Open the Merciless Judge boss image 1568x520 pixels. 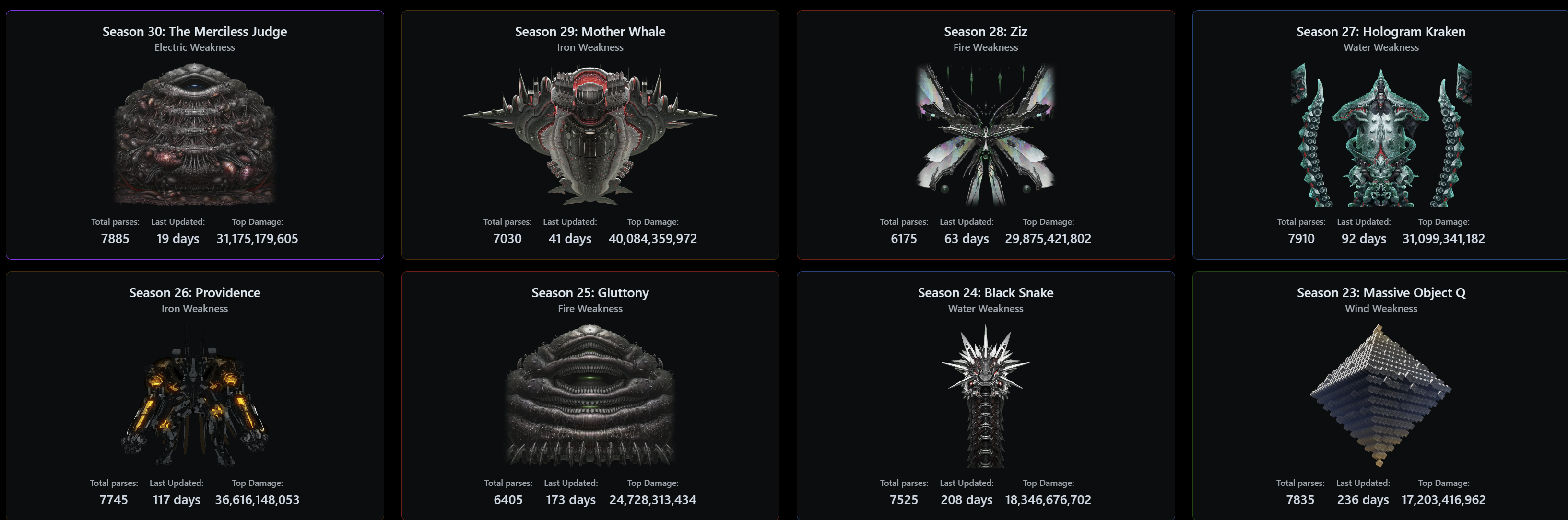[x=195, y=134]
